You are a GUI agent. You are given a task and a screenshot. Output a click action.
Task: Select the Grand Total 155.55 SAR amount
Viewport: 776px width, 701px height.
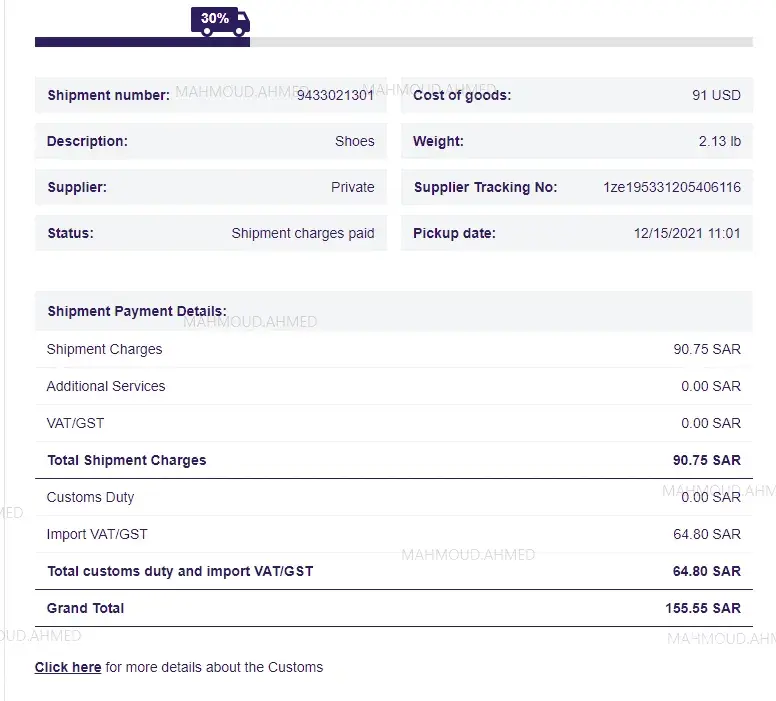coord(702,608)
